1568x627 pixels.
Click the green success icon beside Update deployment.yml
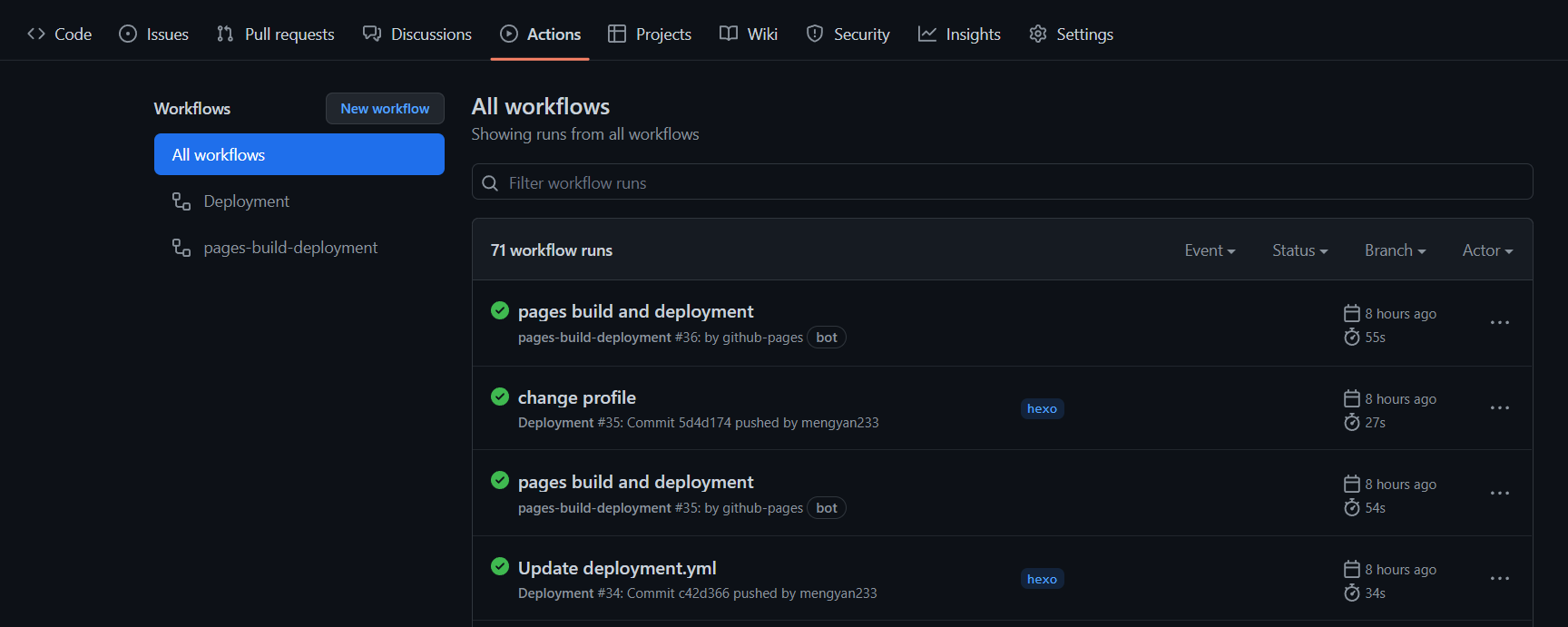coord(500,566)
